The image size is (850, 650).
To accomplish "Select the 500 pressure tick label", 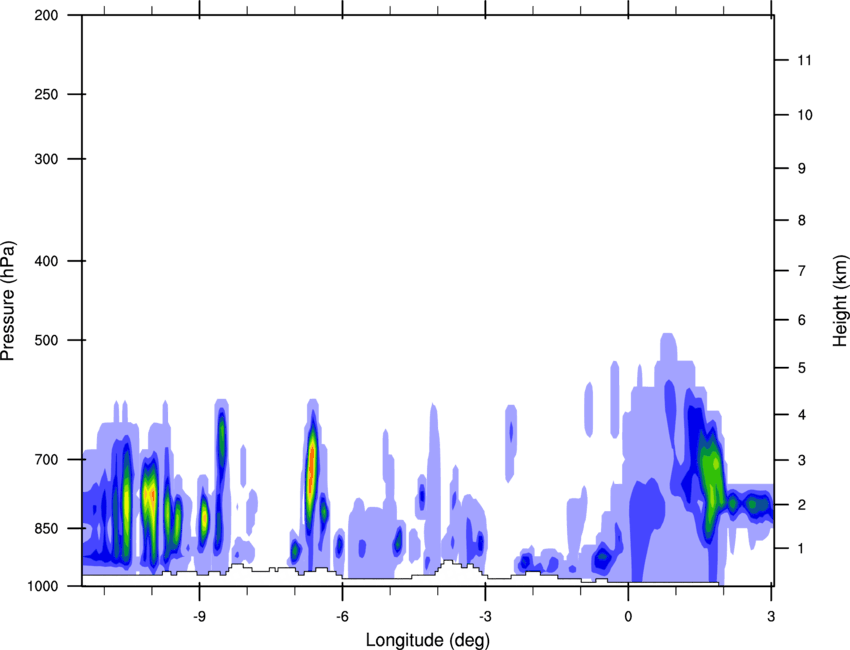I will pos(46,340).
